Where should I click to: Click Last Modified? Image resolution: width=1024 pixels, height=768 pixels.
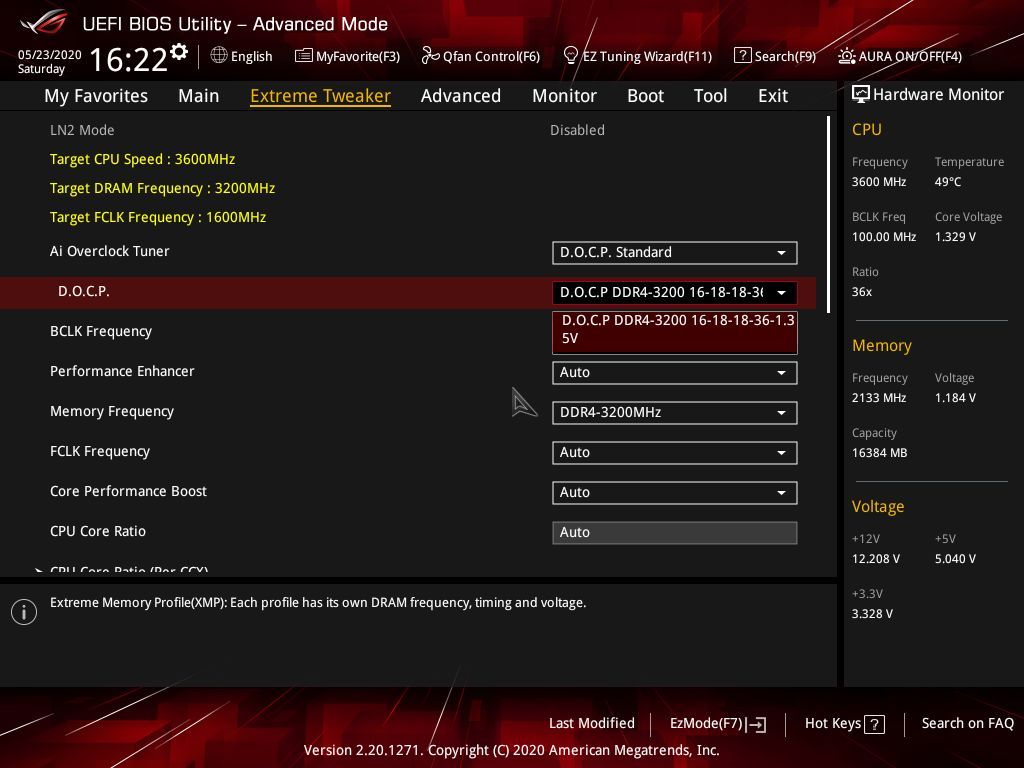pos(592,724)
